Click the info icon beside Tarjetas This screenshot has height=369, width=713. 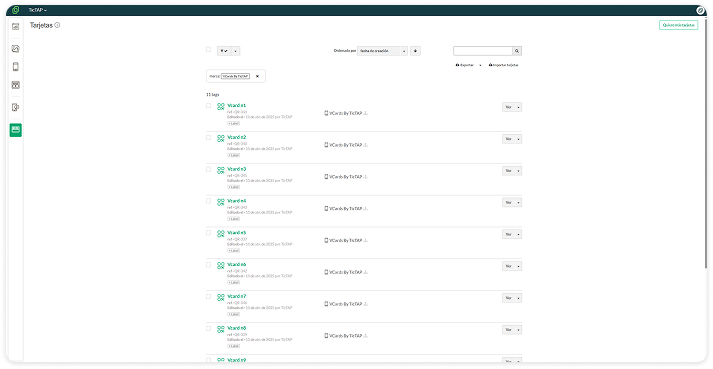[x=57, y=25]
